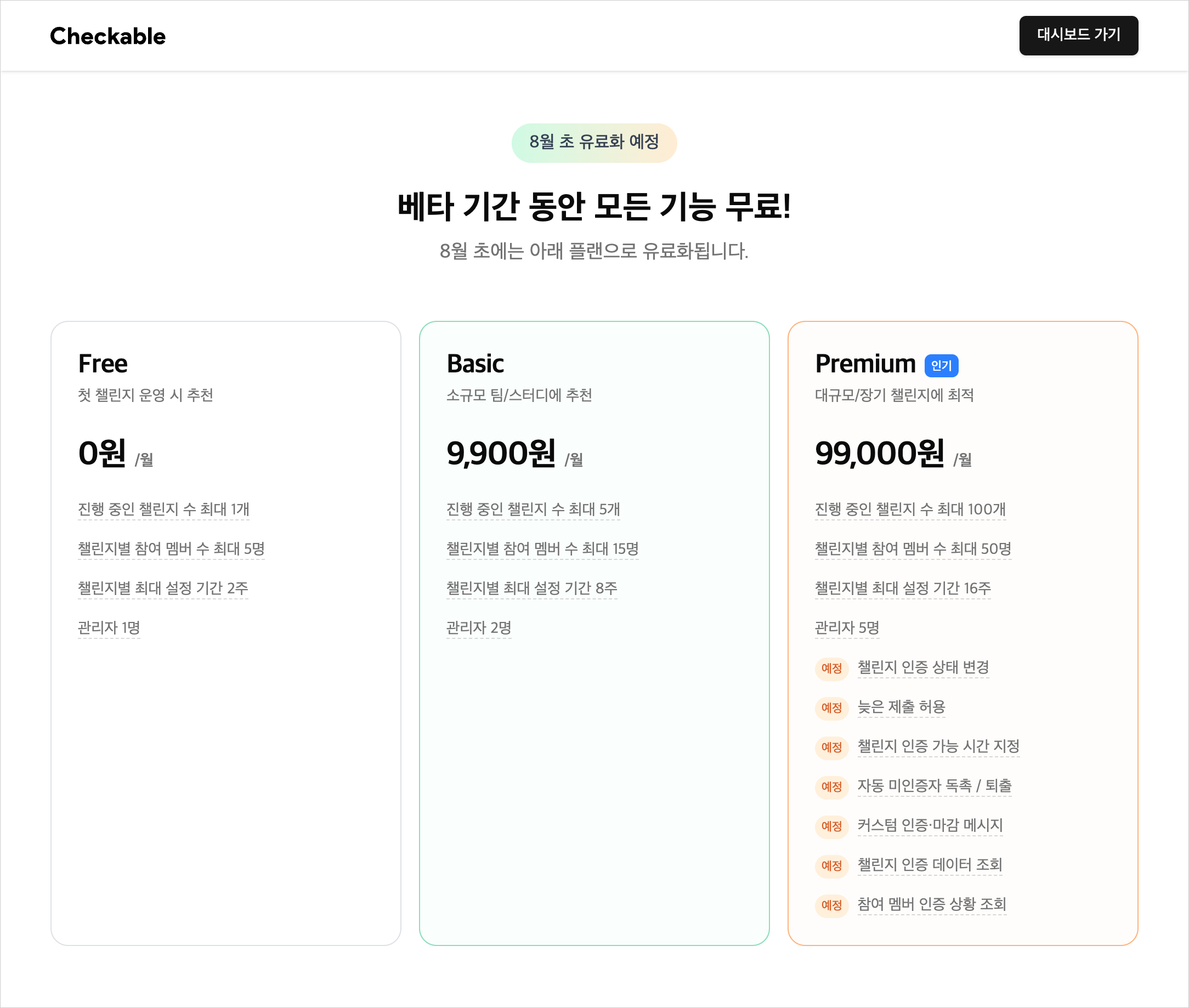The width and height of the screenshot is (1189, 1008).
Task: Click the Premium plan title
Action: pos(865,364)
